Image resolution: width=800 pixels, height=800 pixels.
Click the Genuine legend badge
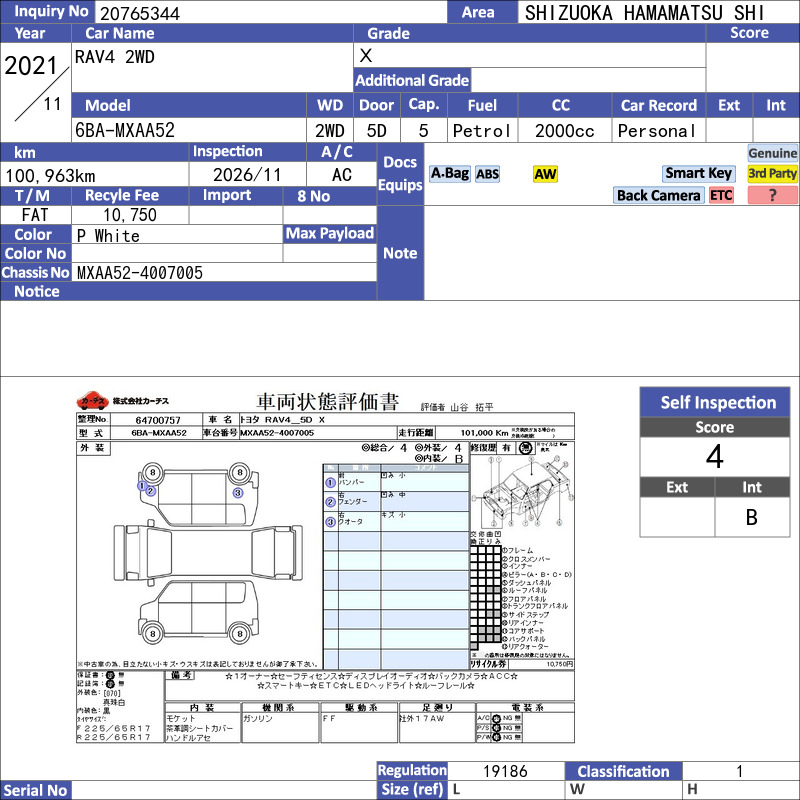[772, 153]
